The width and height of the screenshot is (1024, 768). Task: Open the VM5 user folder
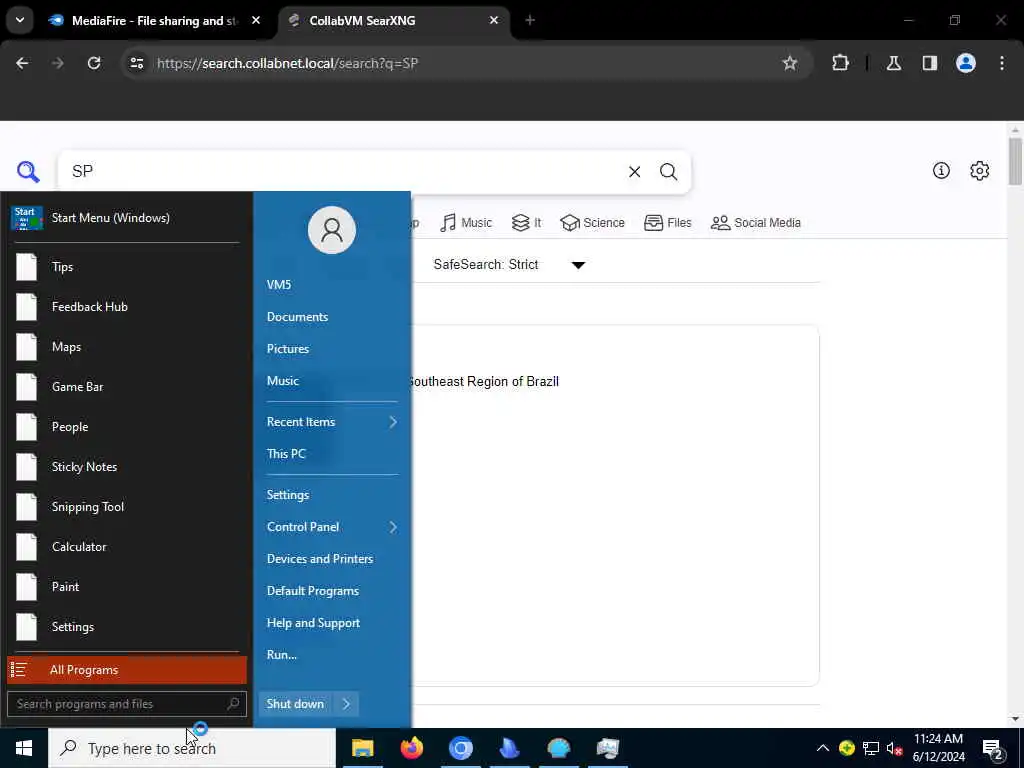coord(279,285)
